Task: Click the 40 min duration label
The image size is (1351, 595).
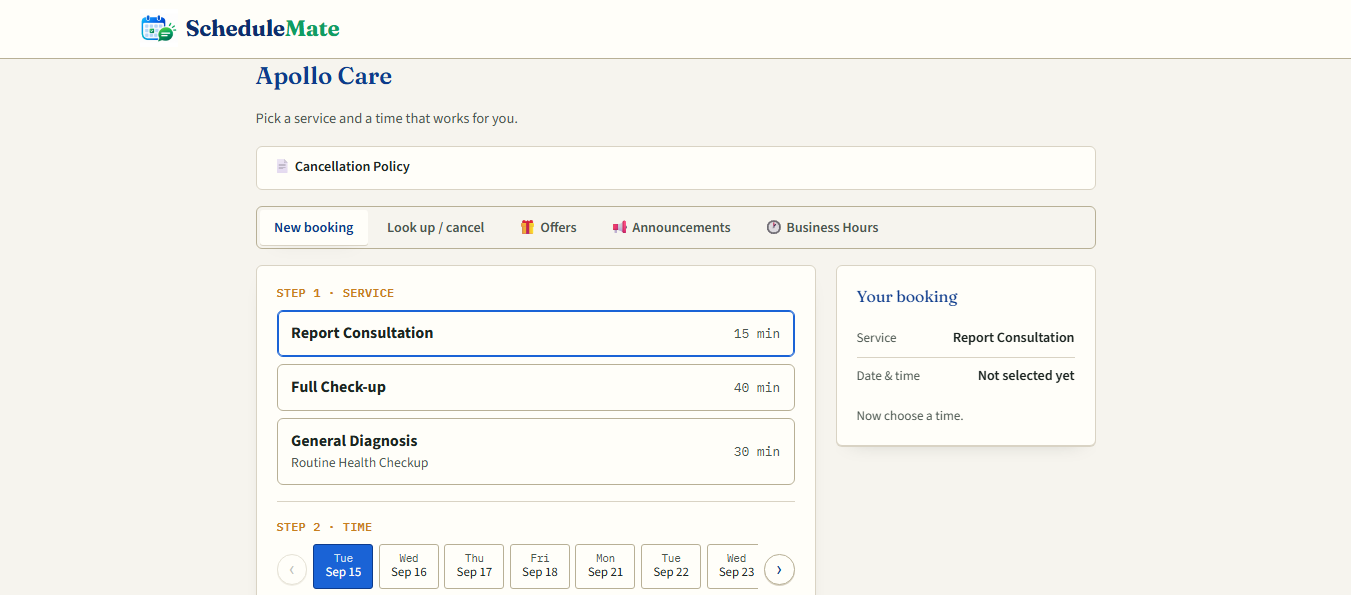Action: (757, 387)
